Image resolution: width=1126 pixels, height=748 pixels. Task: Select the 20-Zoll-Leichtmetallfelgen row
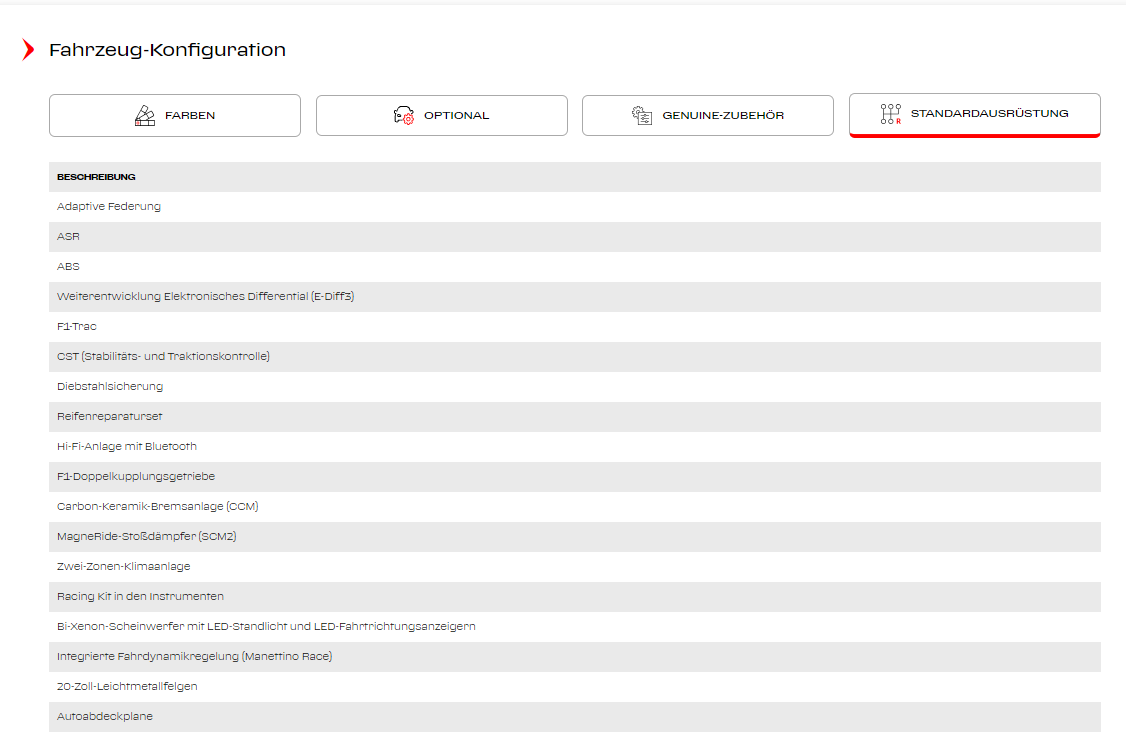pyautogui.click(x=127, y=687)
